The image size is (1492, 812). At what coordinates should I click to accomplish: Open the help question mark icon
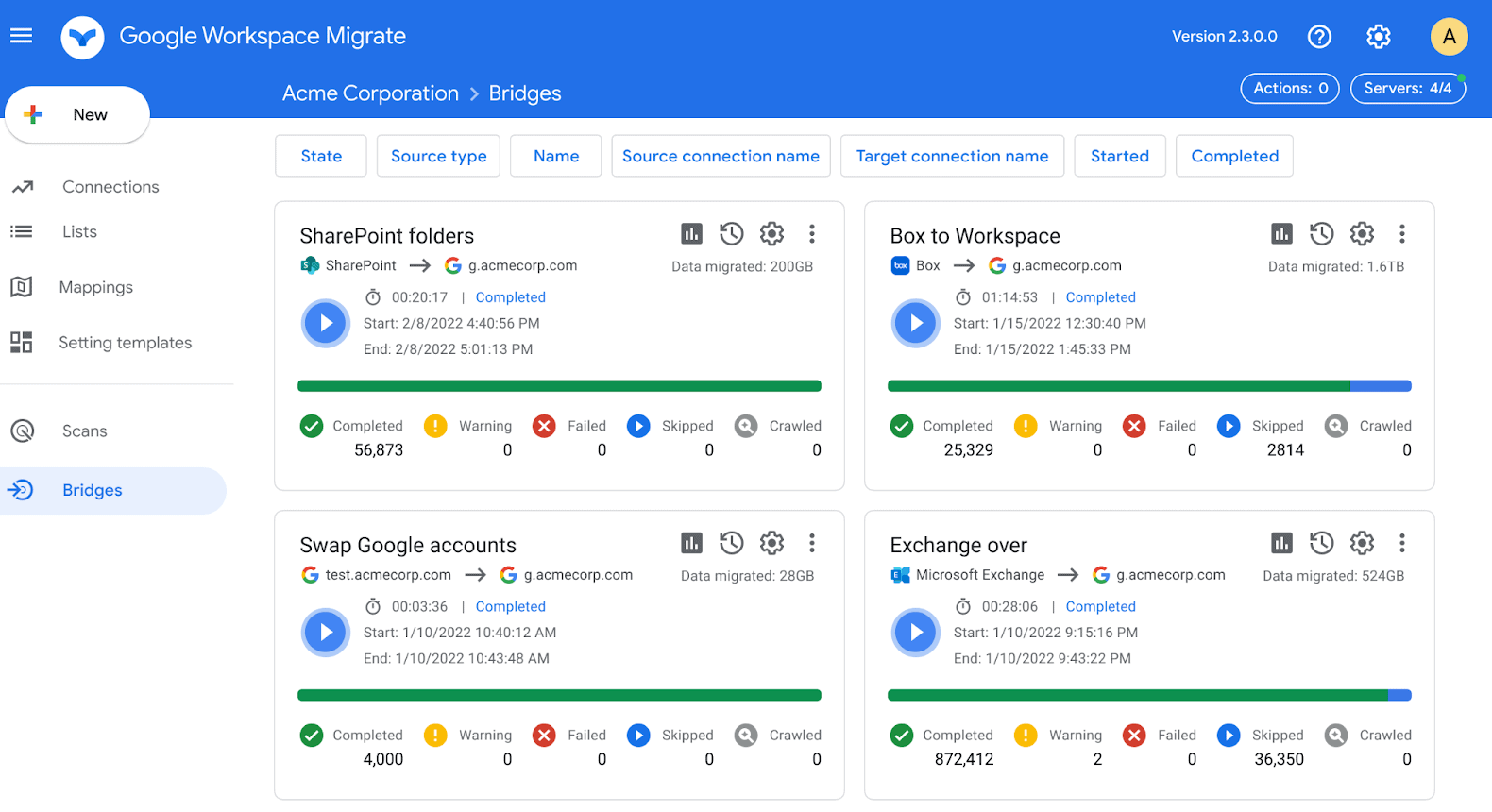1319,37
